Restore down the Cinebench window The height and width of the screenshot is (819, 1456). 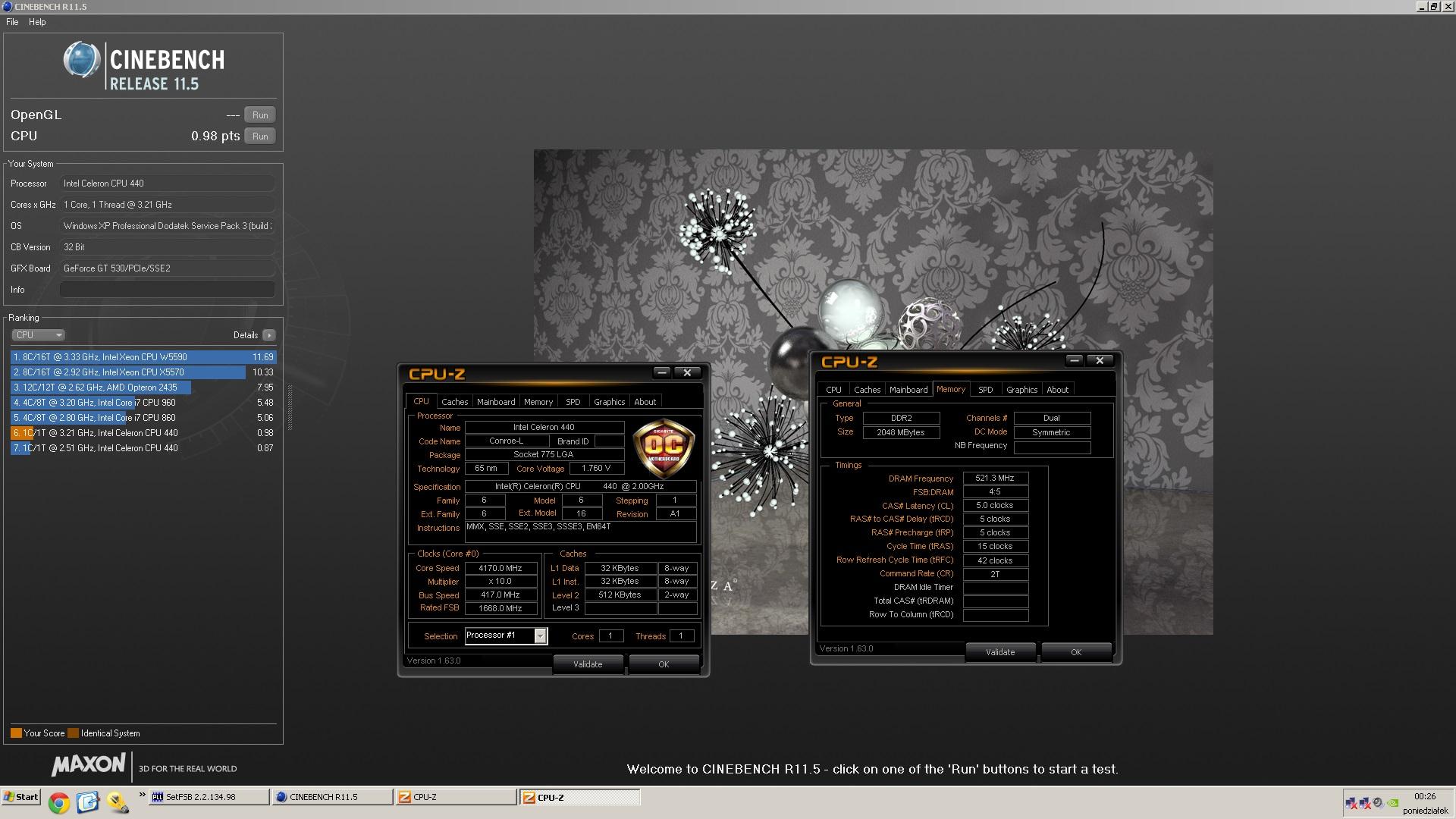coord(1433,6)
